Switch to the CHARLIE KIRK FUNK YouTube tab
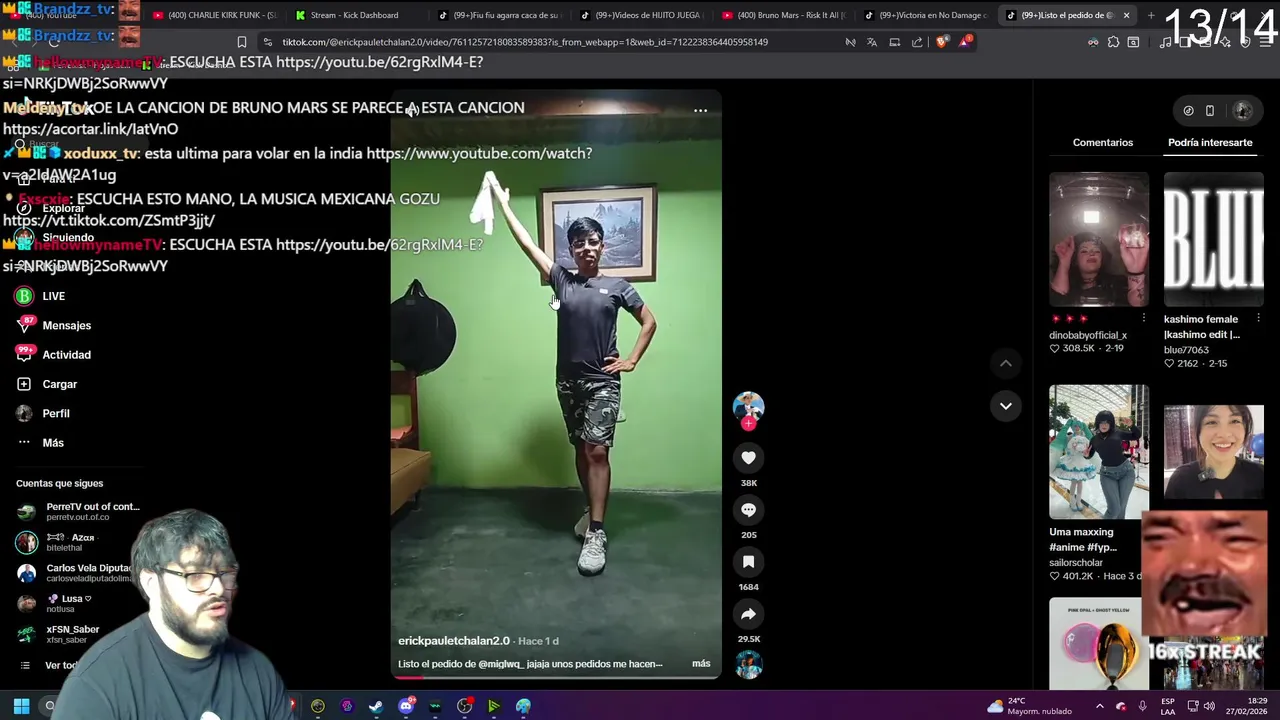The height and width of the screenshot is (720, 1280). tap(215, 15)
